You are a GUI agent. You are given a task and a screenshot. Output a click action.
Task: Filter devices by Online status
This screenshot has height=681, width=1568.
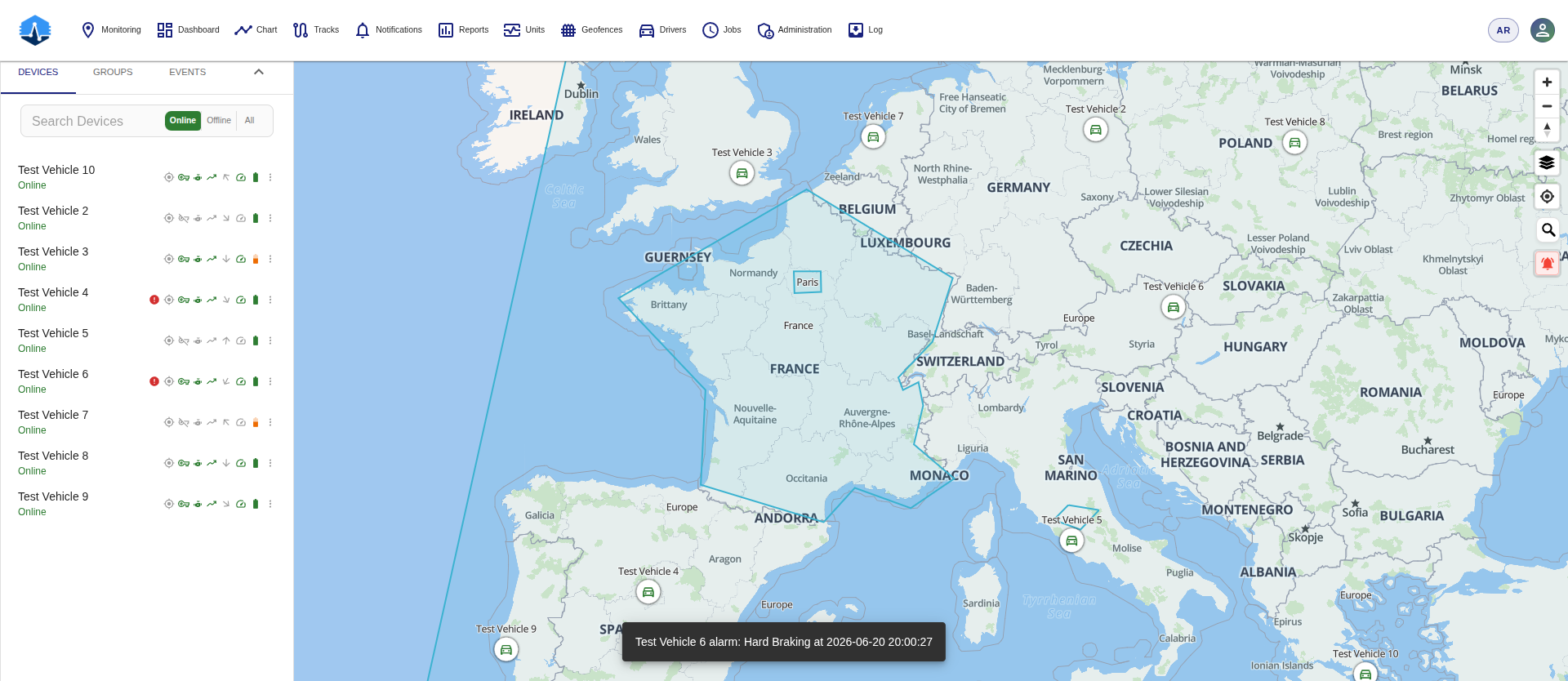pos(183,120)
